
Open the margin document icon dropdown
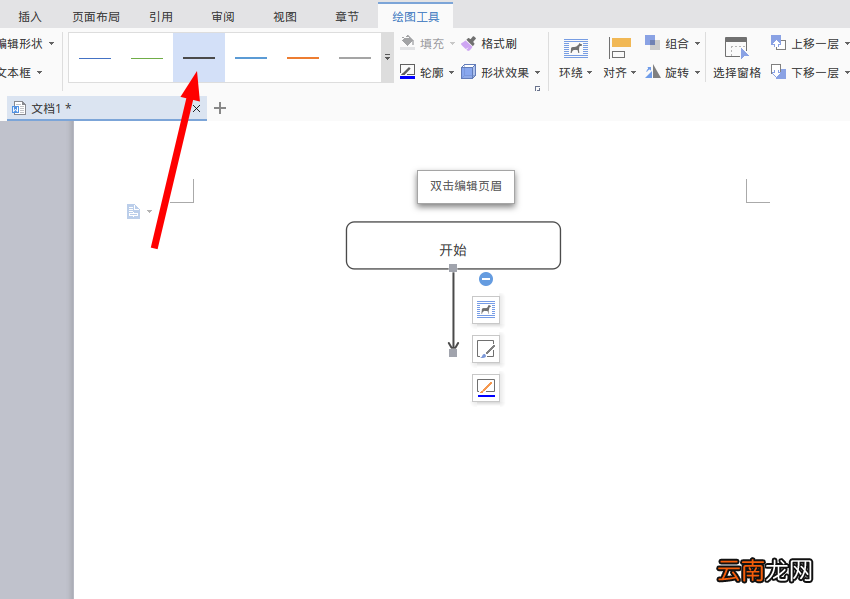pos(150,211)
